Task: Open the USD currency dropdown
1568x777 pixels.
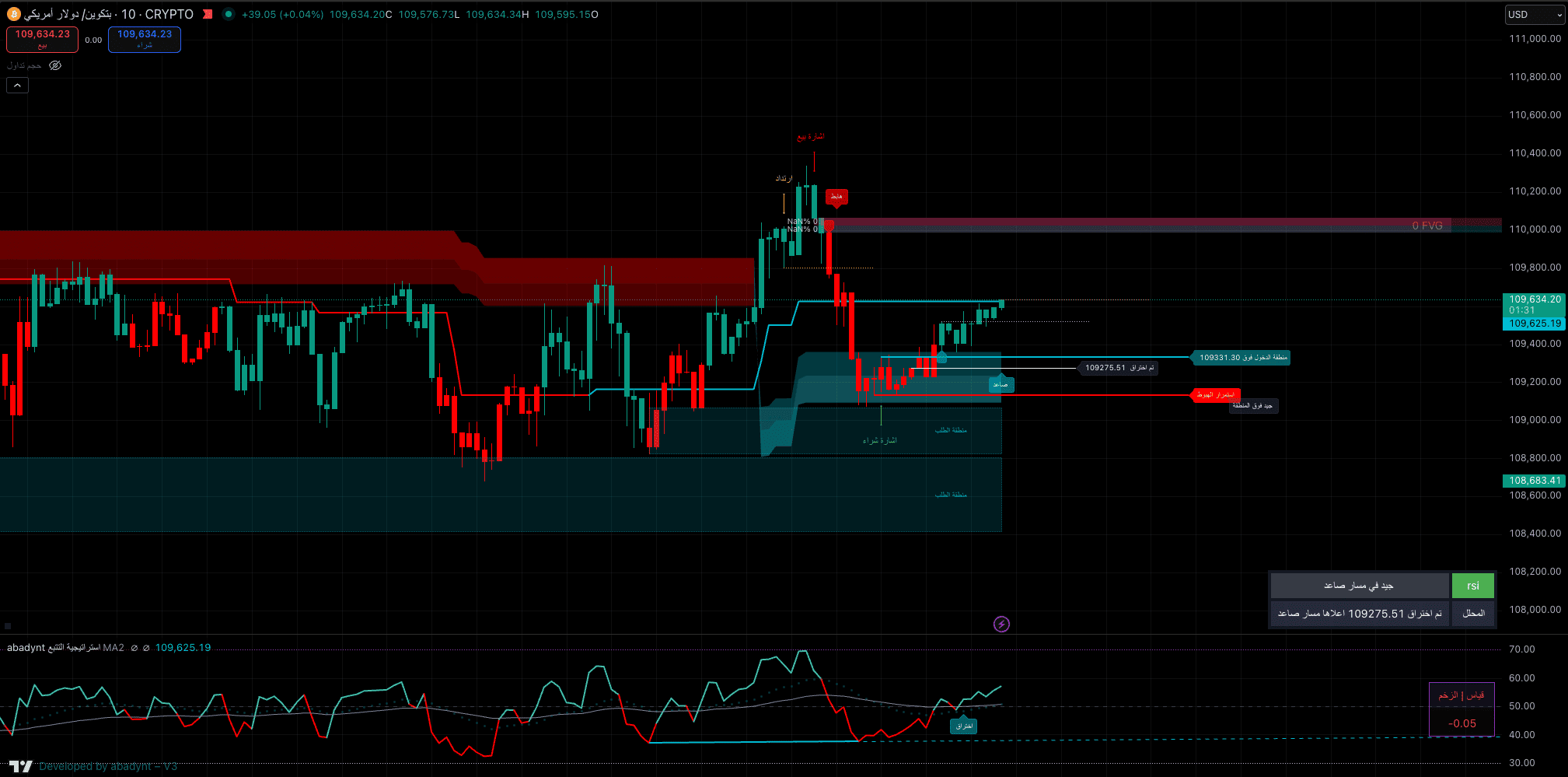Action: (x=1534, y=15)
